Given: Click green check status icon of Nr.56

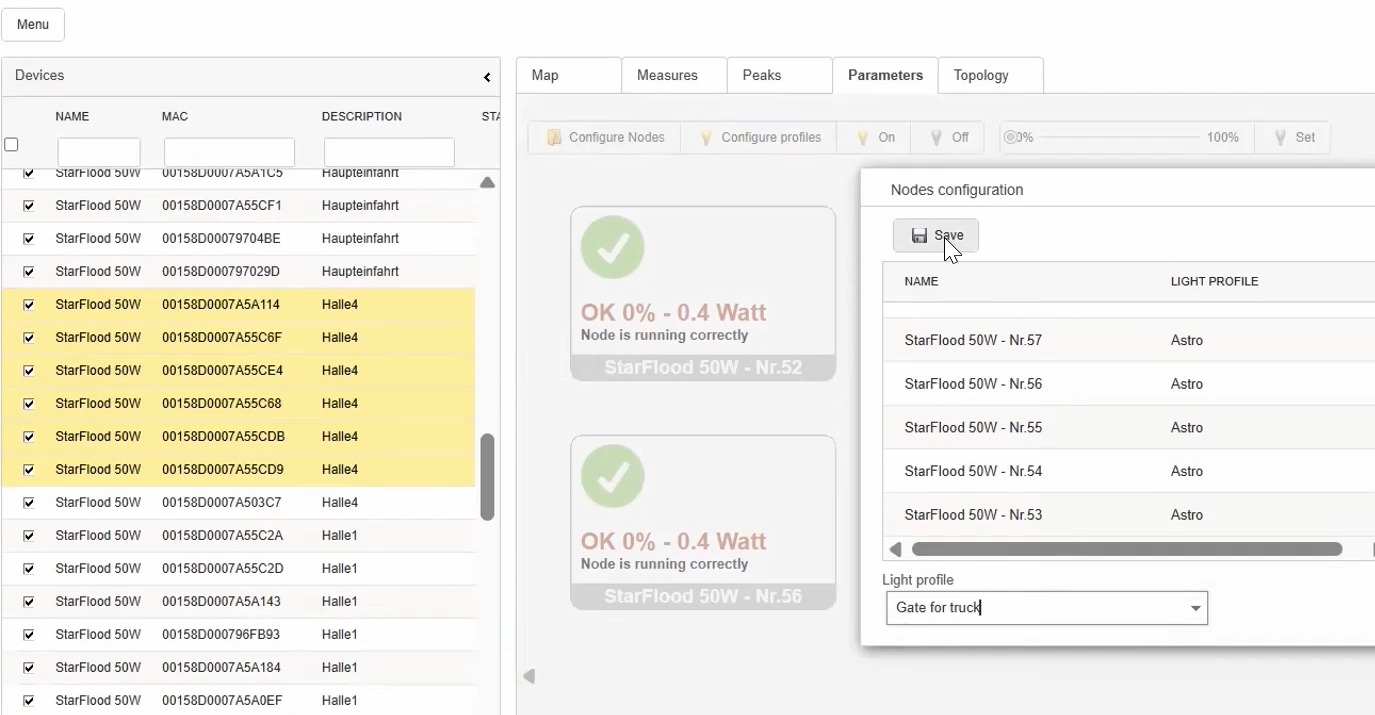Looking at the screenshot, I should (612, 476).
